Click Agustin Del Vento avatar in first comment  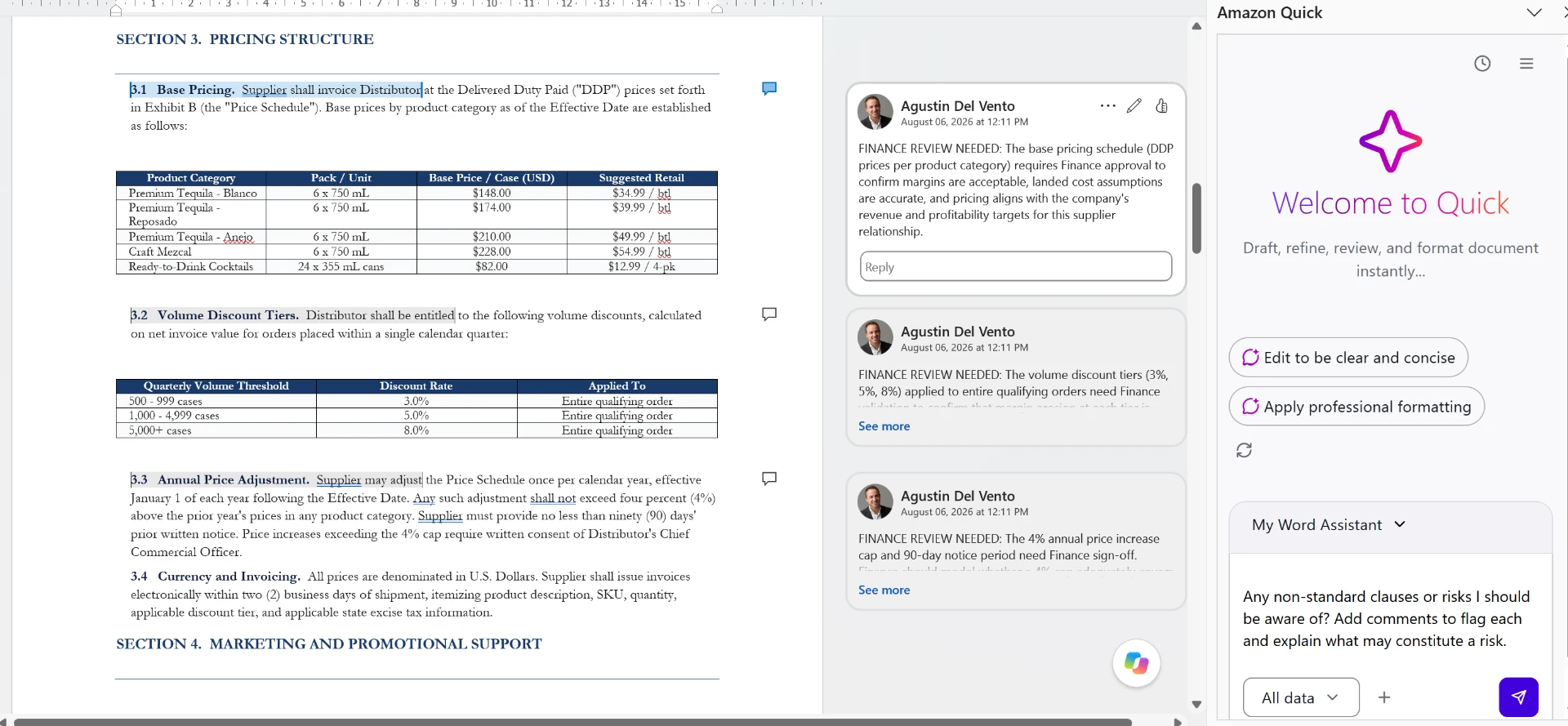[875, 112]
